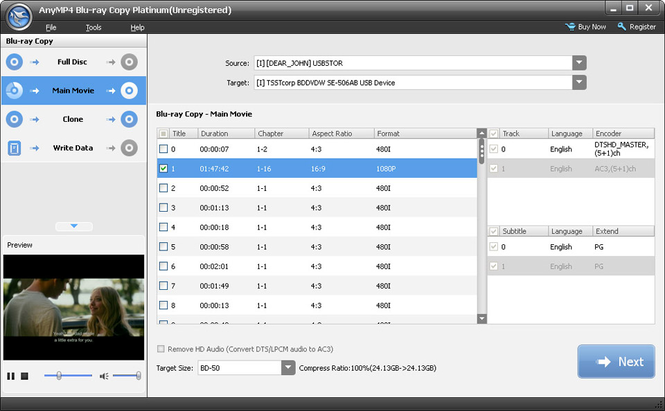Tick the checkbox for title 7
The width and height of the screenshot is (665, 411).
tap(163, 285)
